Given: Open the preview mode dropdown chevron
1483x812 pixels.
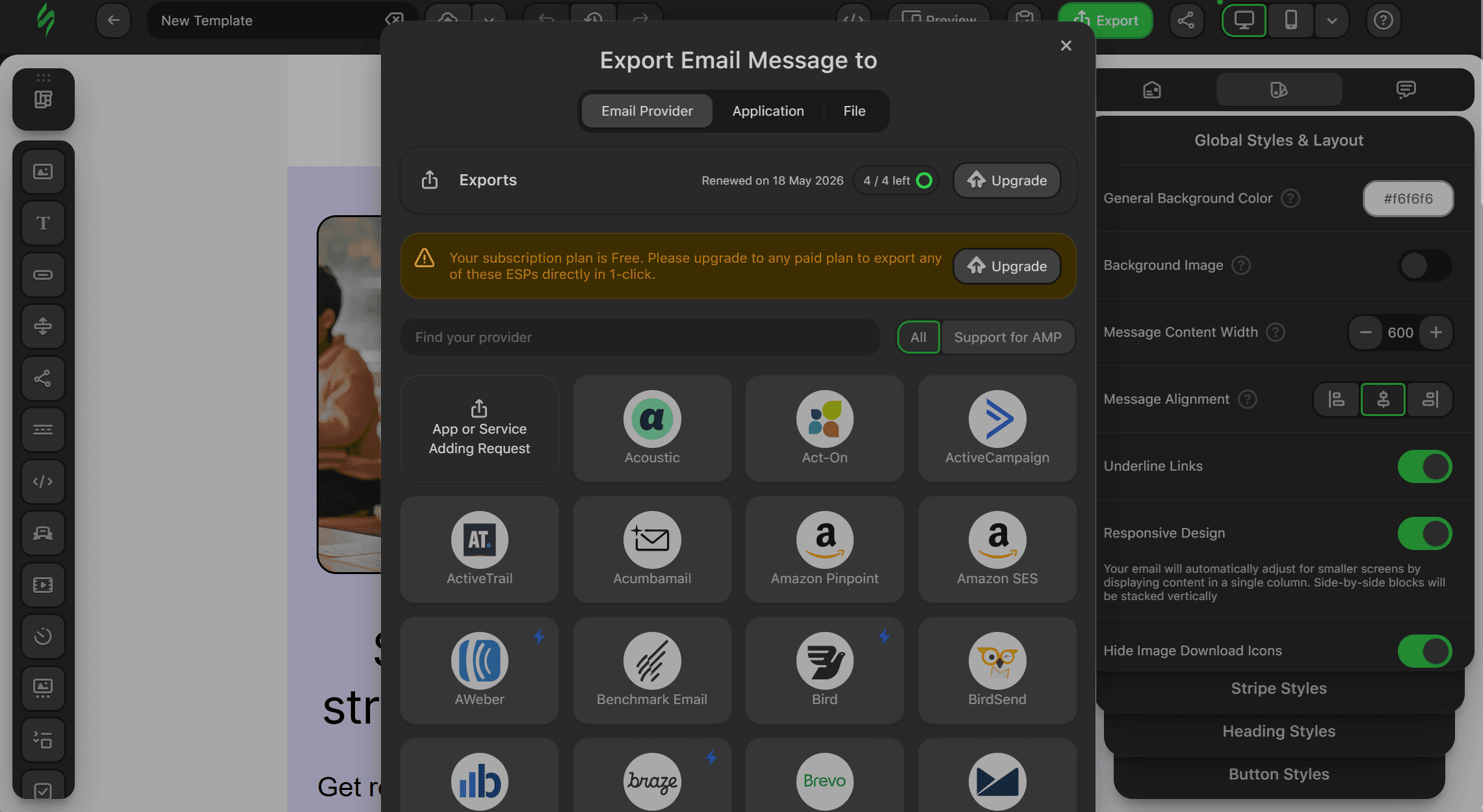Looking at the screenshot, I should pyautogui.click(x=1332, y=20).
